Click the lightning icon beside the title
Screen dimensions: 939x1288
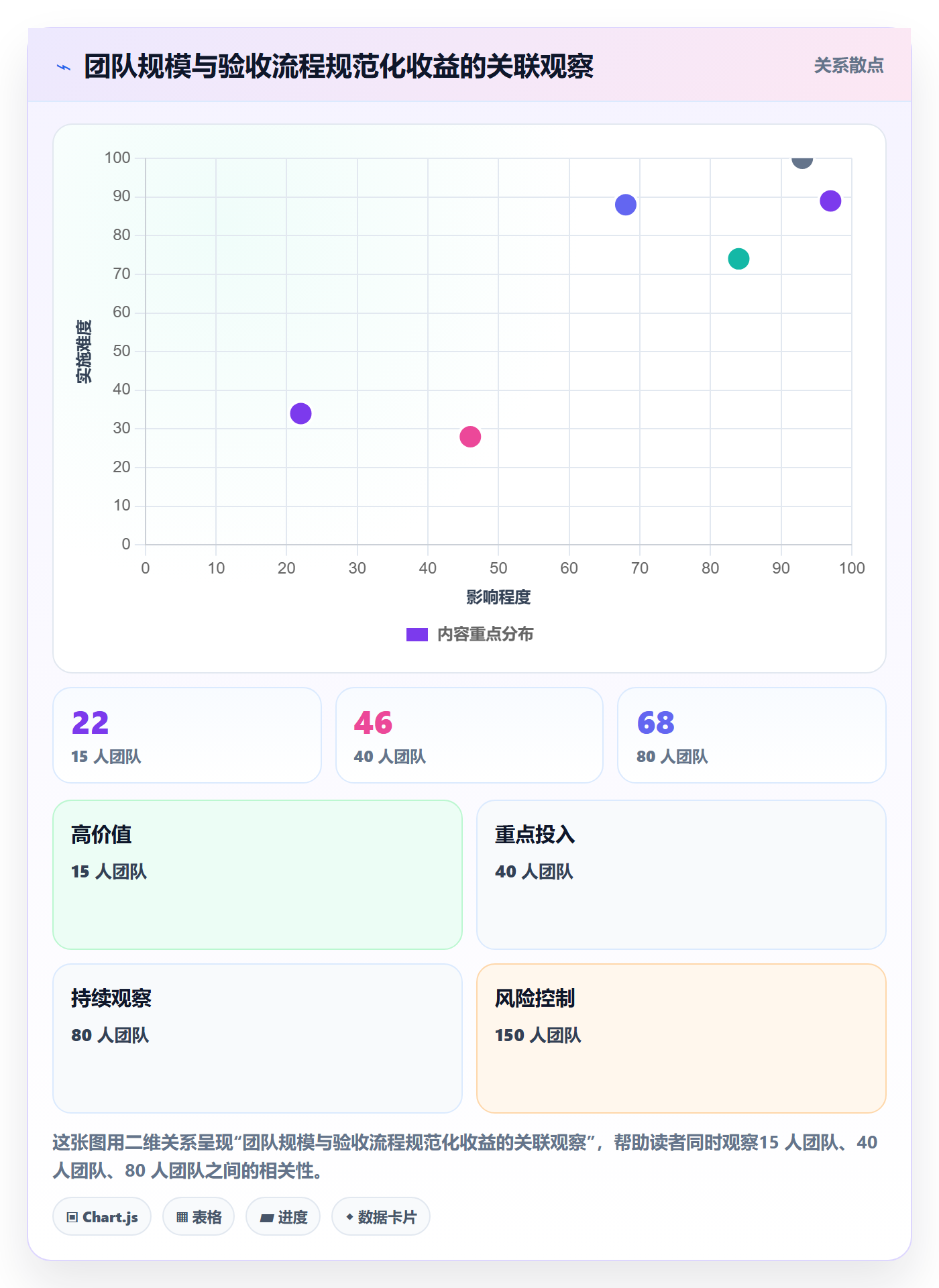pyautogui.click(x=64, y=67)
